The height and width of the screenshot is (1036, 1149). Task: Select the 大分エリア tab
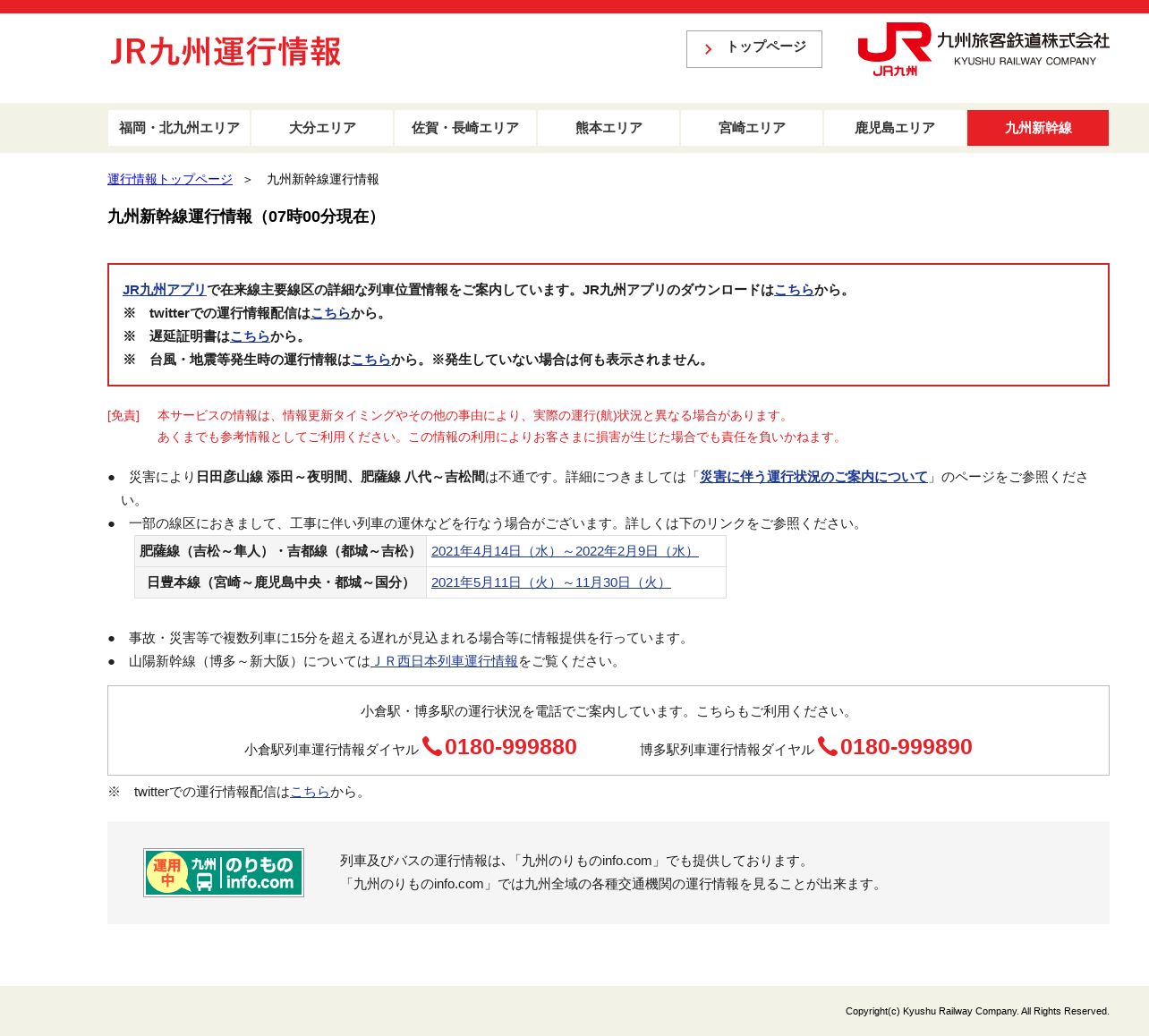click(322, 128)
